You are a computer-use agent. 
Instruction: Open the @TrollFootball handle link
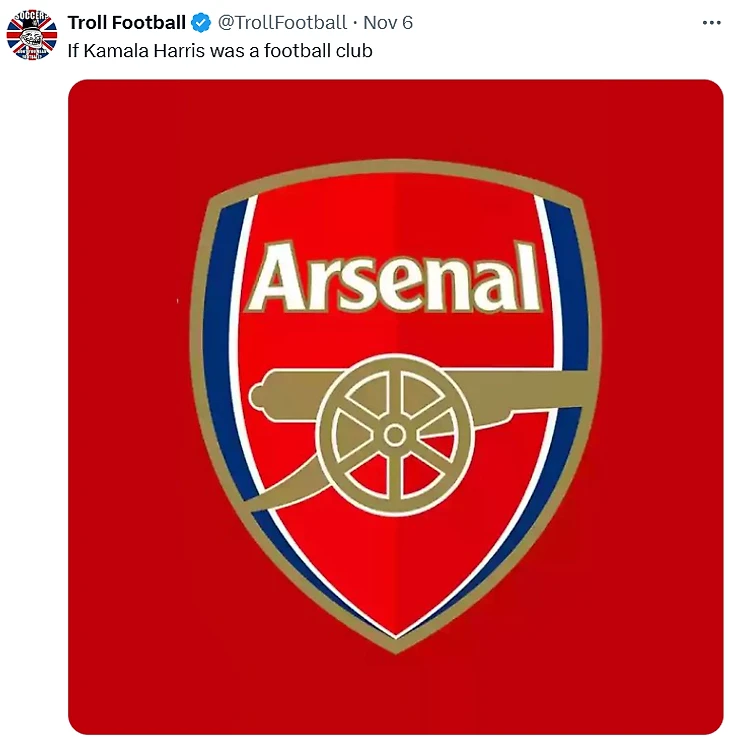[282, 22]
